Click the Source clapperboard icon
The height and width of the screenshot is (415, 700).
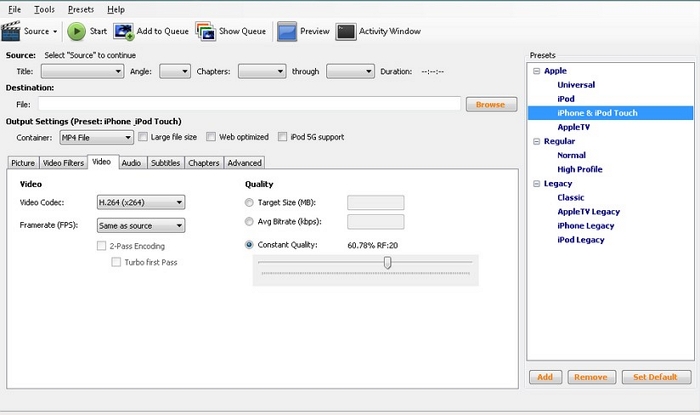(12, 31)
